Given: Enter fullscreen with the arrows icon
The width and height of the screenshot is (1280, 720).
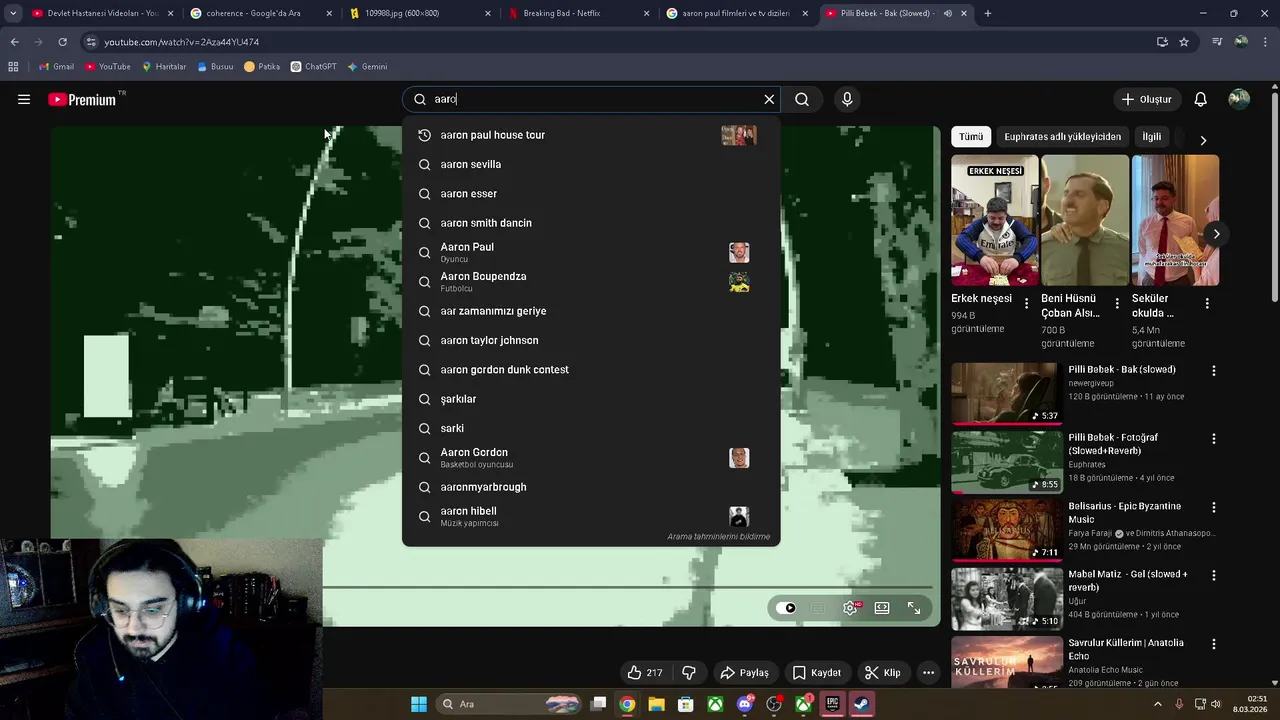Looking at the screenshot, I should click(914, 608).
